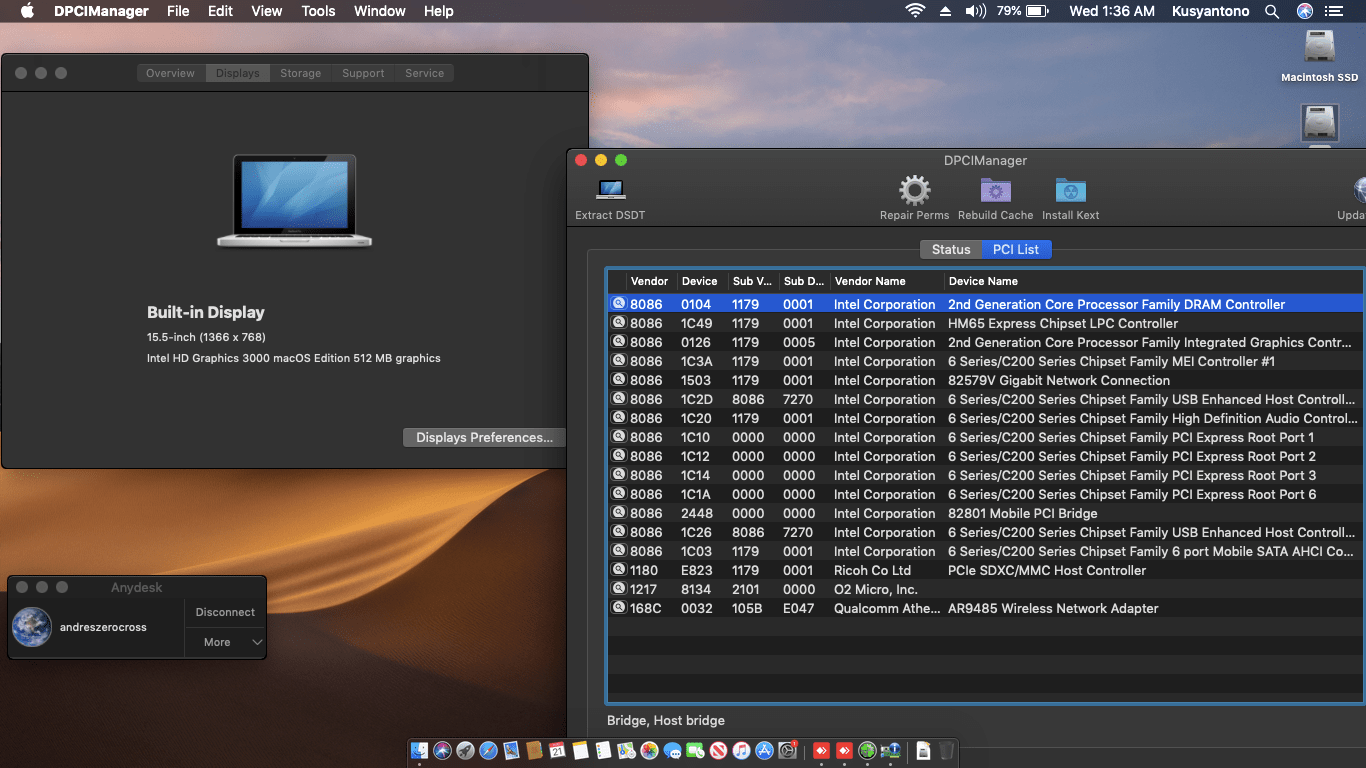Click the volume icon in the menu bar
This screenshot has height=768, width=1366.
coord(975,11)
